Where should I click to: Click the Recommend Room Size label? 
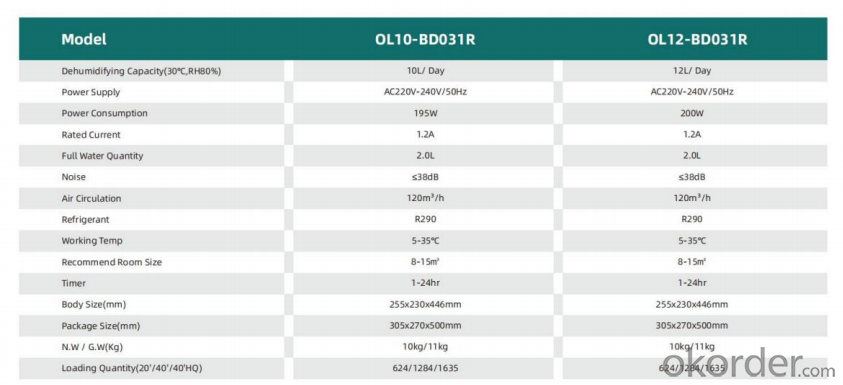click(111, 262)
